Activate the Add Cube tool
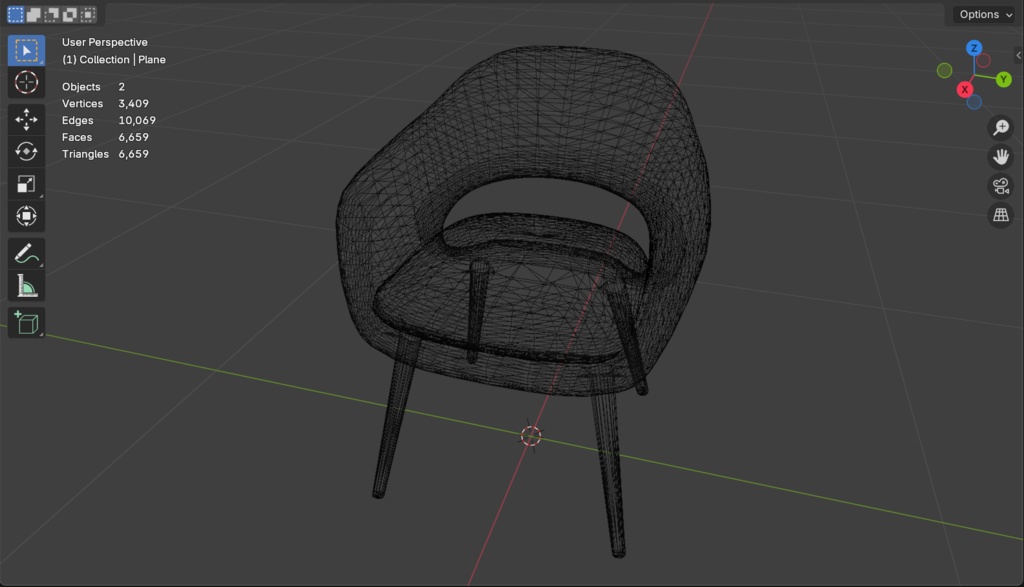Image resolution: width=1024 pixels, height=587 pixels. click(26, 322)
